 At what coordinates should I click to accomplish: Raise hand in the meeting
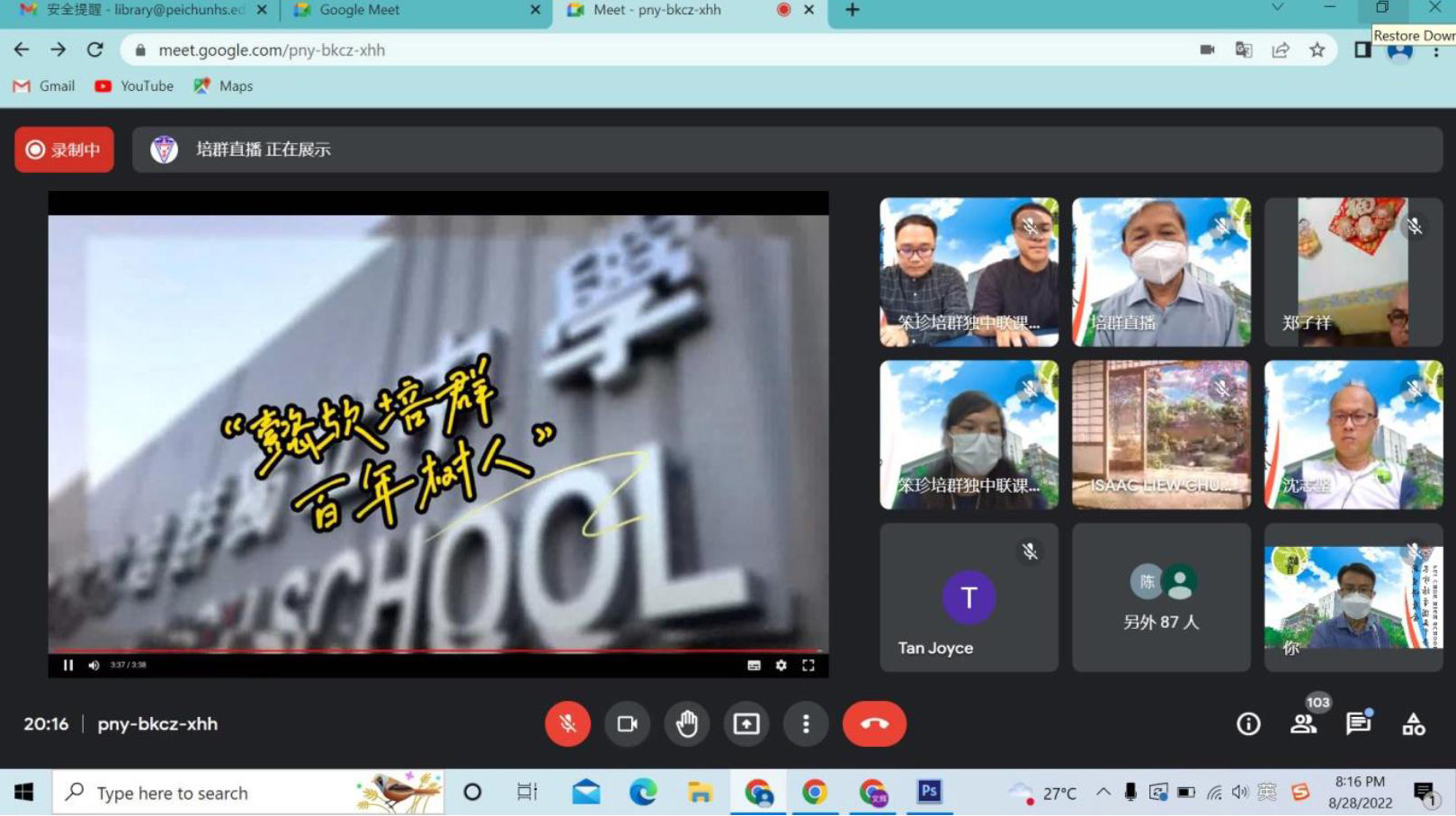click(x=686, y=723)
